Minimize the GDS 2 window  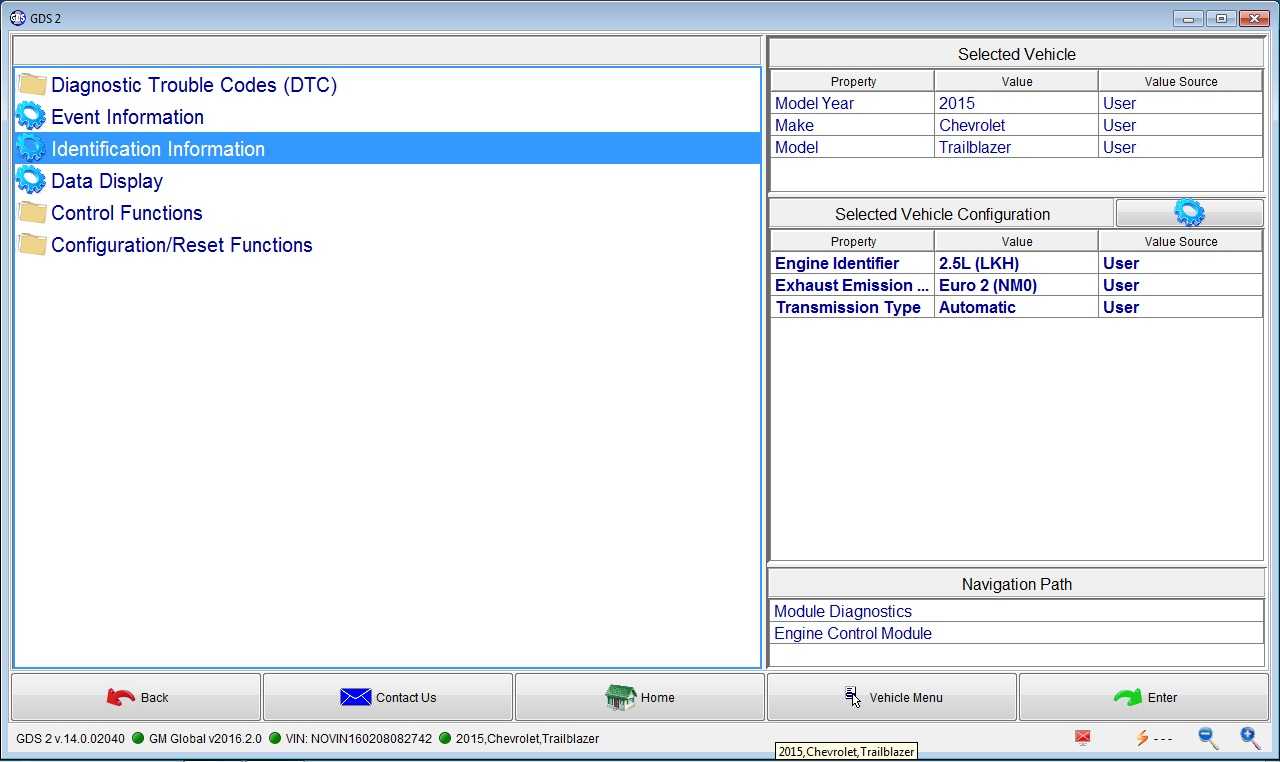[1188, 18]
